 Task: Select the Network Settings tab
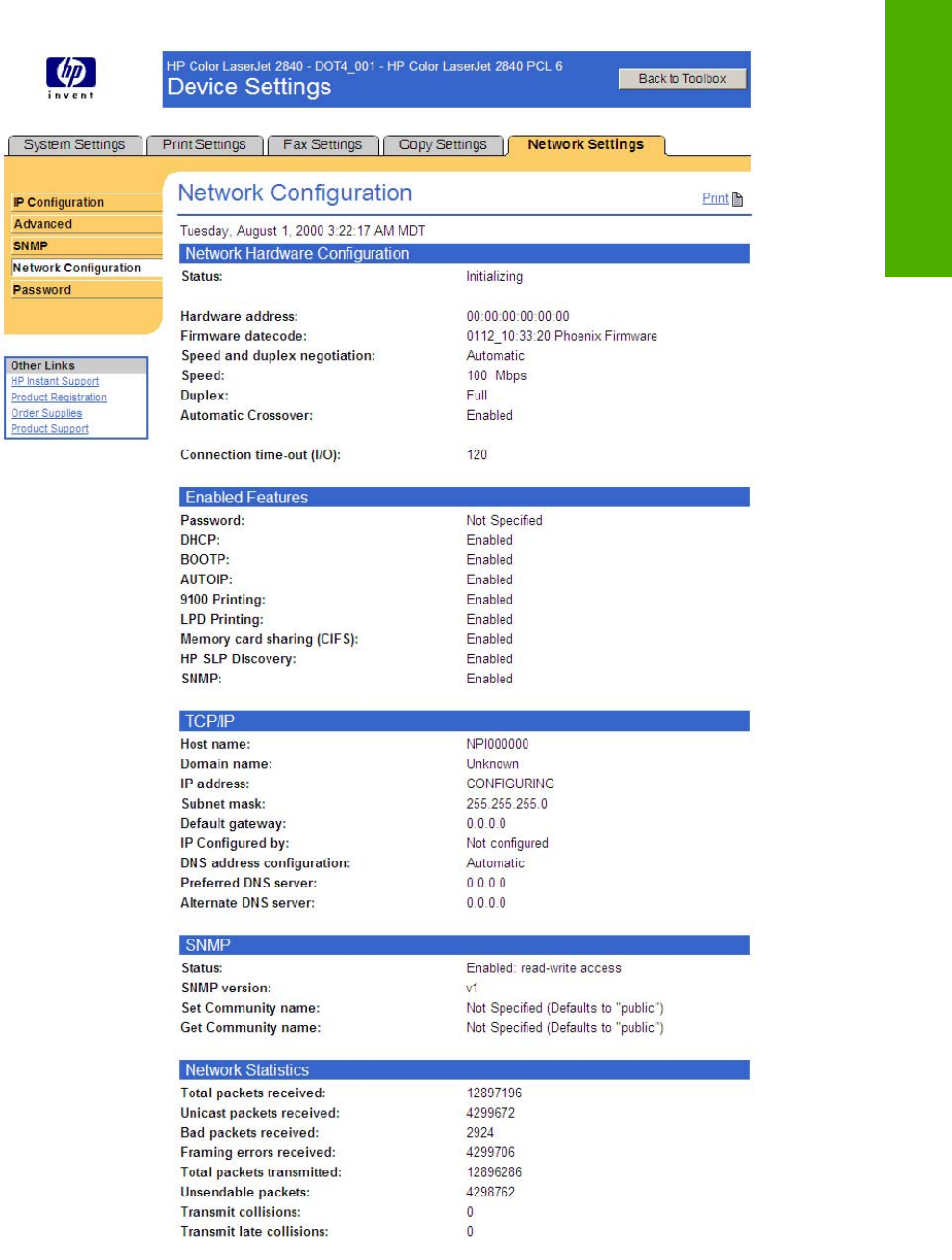(x=585, y=144)
